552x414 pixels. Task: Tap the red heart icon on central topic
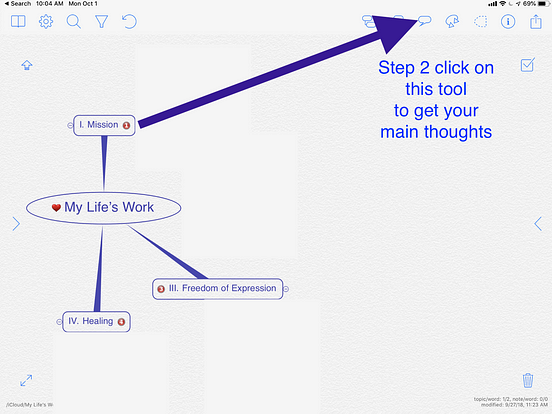(x=56, y=208)
